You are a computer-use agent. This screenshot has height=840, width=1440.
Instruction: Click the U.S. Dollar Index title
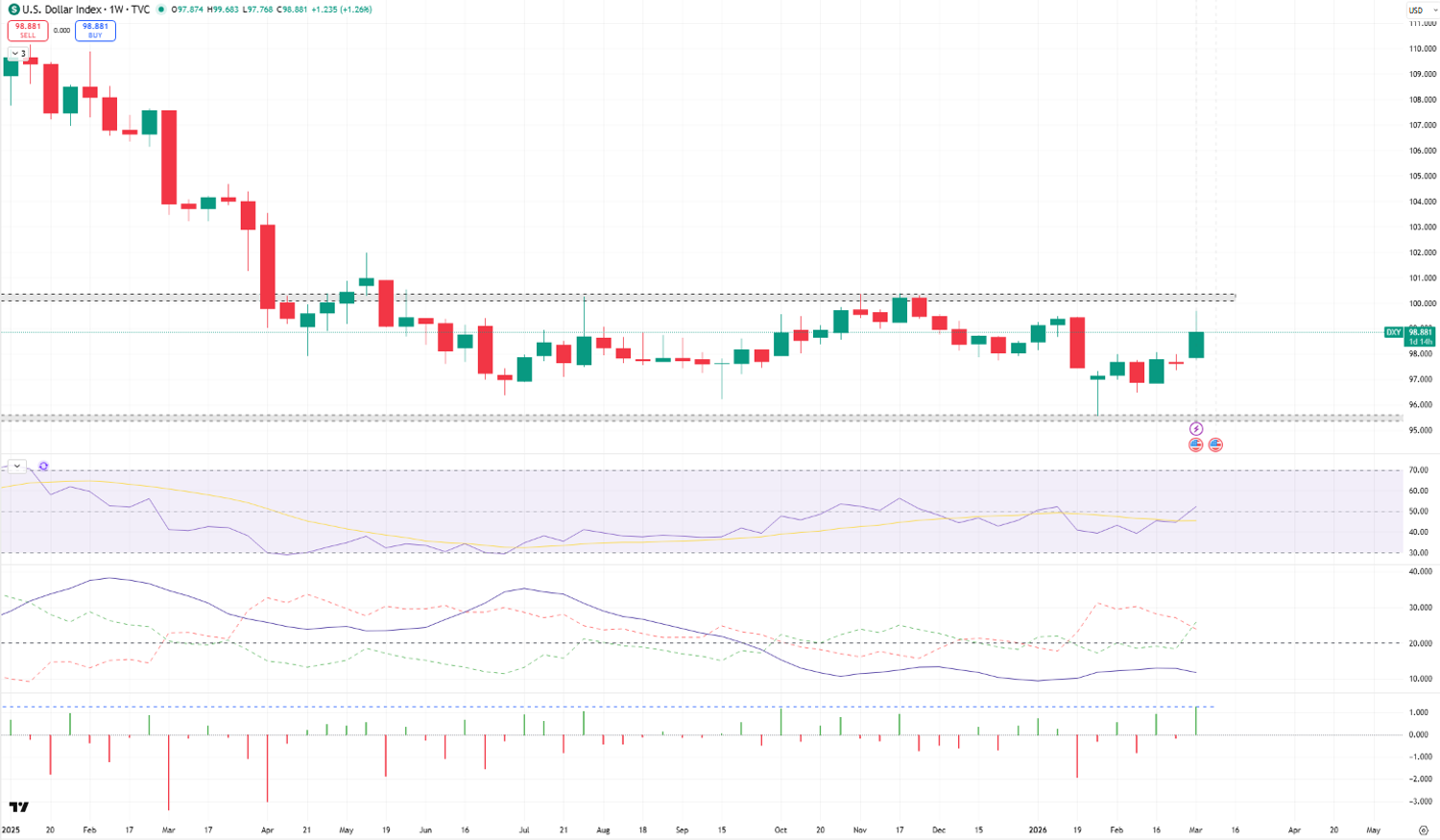[64, 10]
